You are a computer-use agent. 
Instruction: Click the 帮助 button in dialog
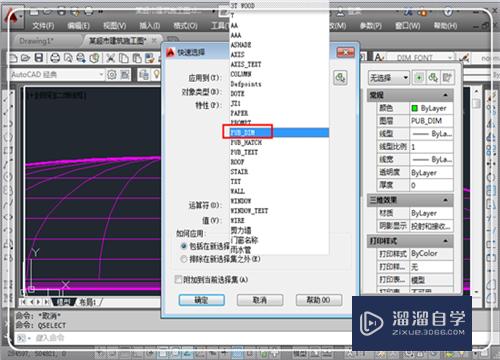319,300
